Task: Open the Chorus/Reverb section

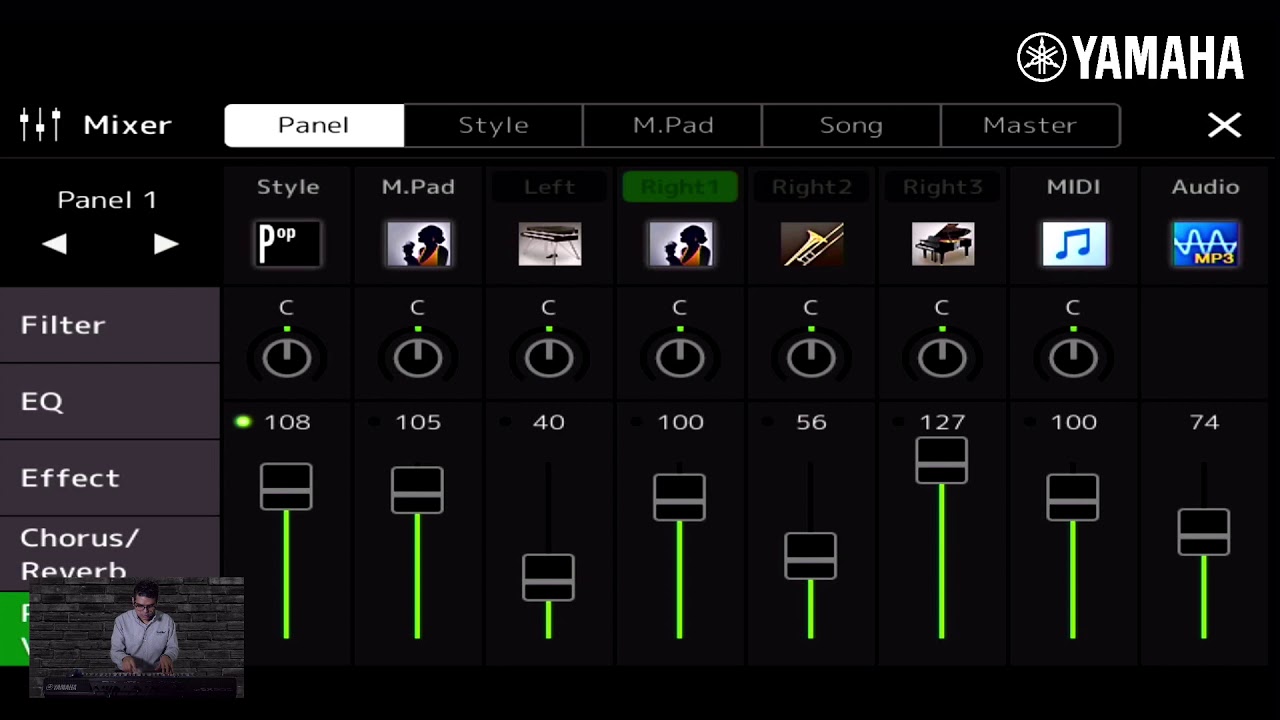Action: point(109,552)
